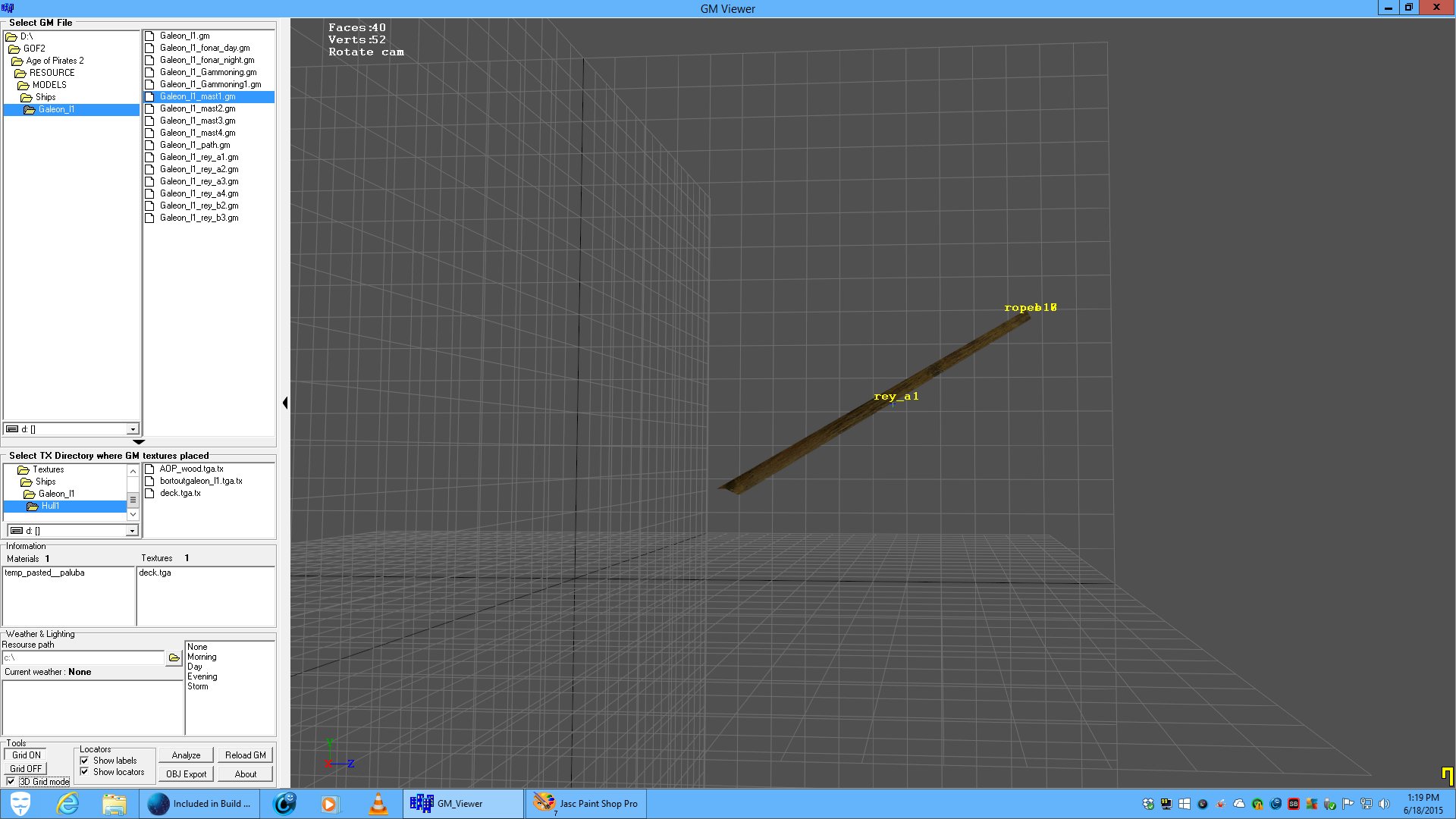The height and width of the screenshot is (819, 1456).
Task: Select file Galeon_l1_mast3.gm
Action: click(x=197, y=121)
